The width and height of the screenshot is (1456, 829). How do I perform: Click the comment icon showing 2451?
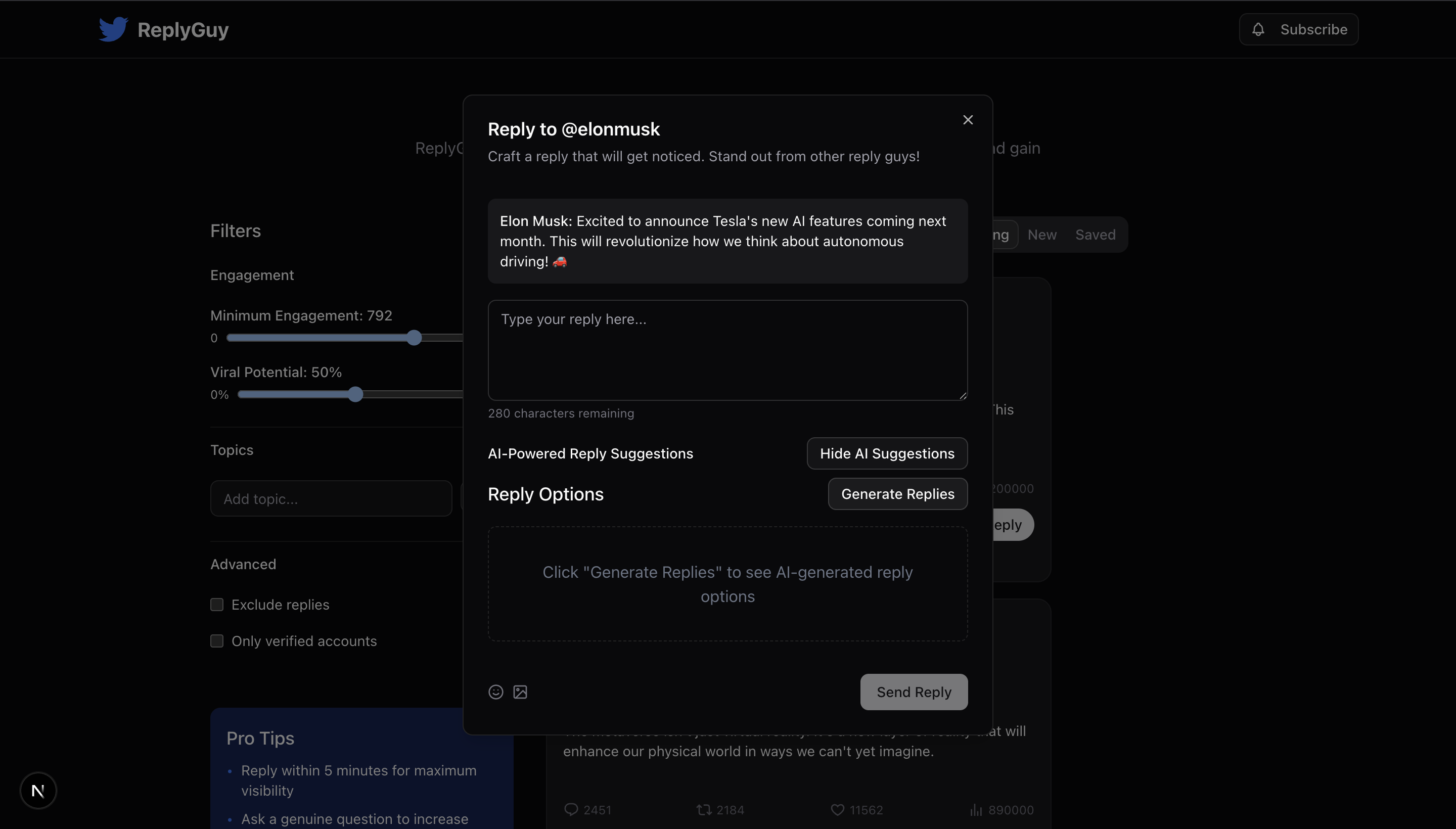coord(571,809)
